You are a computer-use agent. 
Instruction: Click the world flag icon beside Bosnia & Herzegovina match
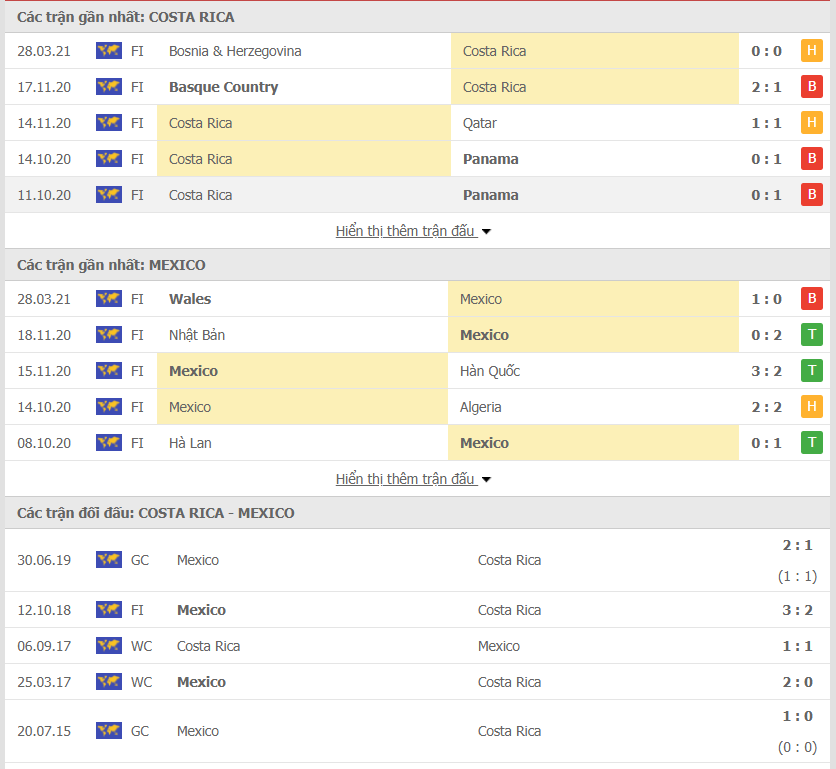click(109, 51)
